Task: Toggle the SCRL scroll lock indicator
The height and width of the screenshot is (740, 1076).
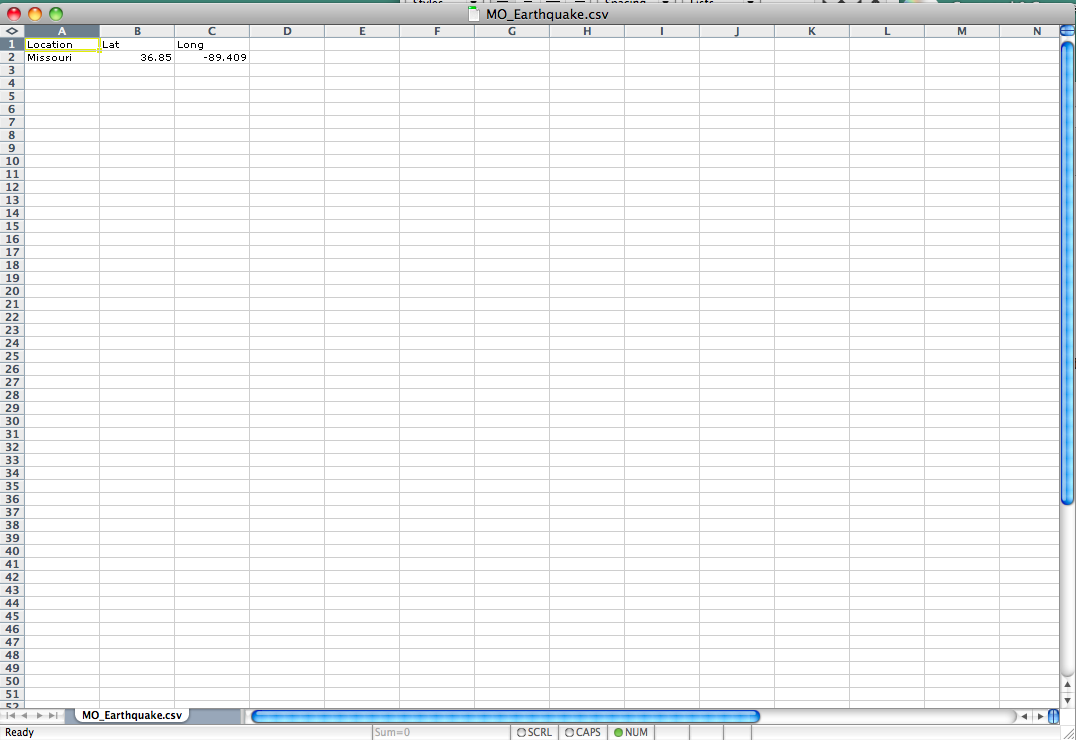Action: point(534,733)
